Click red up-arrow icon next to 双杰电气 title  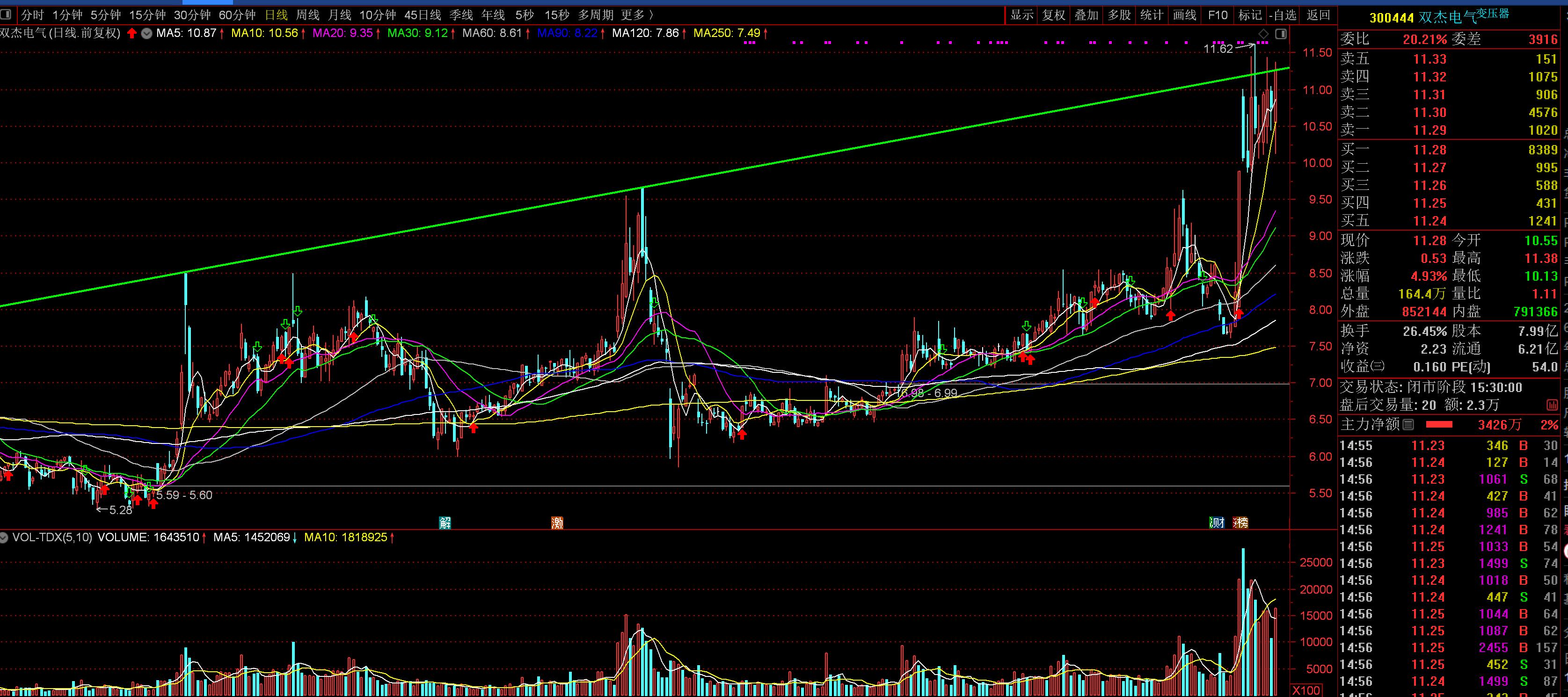point(132,34)
